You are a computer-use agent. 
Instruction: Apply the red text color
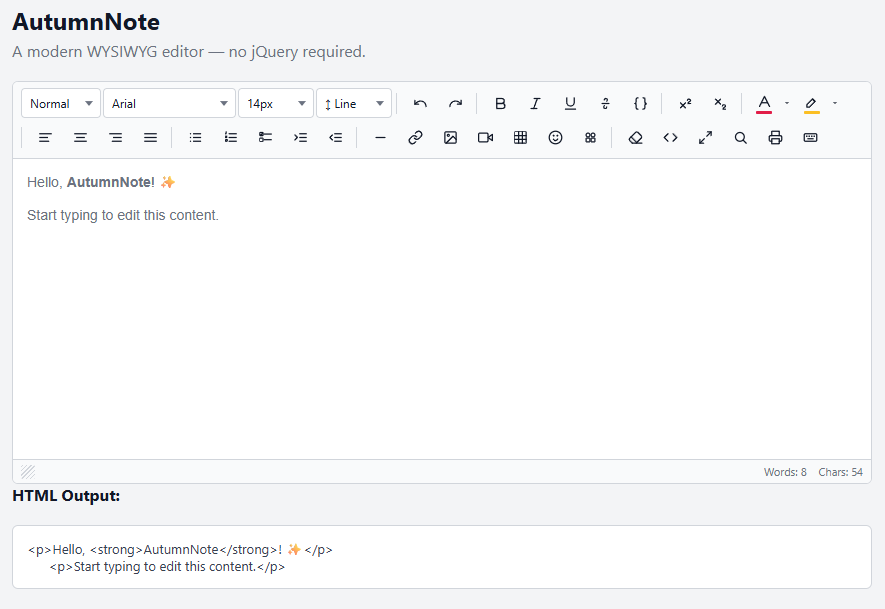[764, 104]
